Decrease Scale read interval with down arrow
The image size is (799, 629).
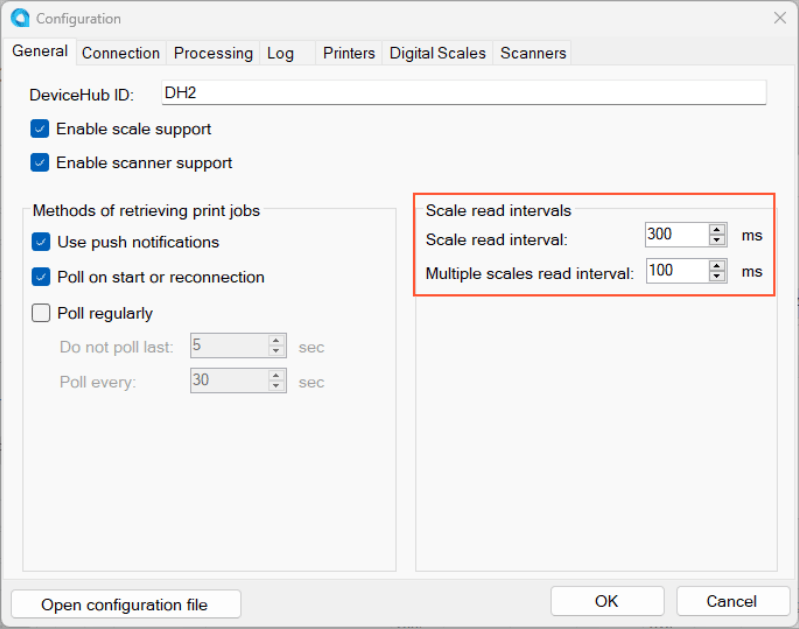(x=717, y=241)
